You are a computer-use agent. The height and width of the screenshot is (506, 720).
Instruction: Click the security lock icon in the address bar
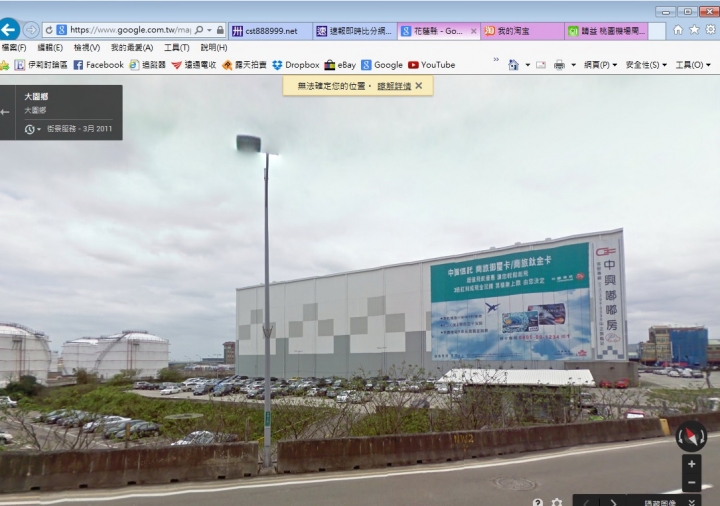click(x=220, y=30)
